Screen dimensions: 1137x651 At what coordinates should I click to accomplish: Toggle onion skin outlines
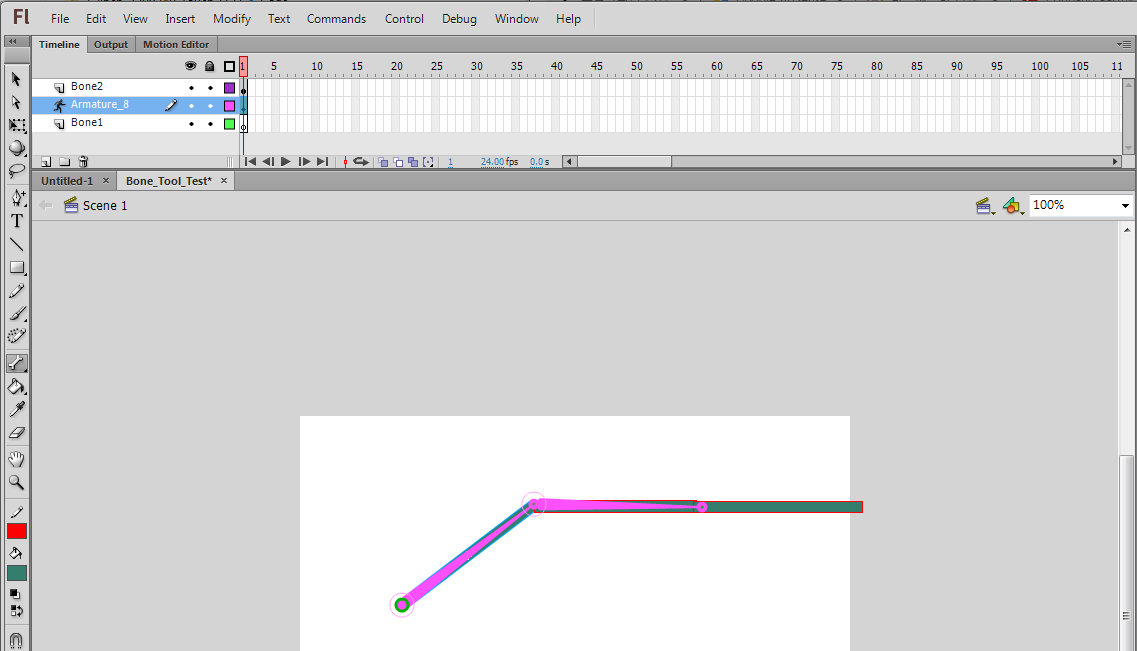point(398,162)
